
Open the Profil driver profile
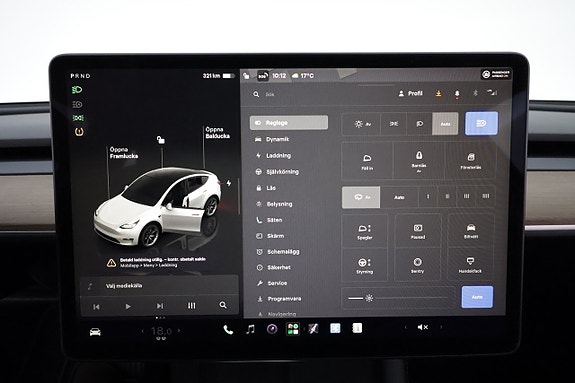(x=410, y=94)
